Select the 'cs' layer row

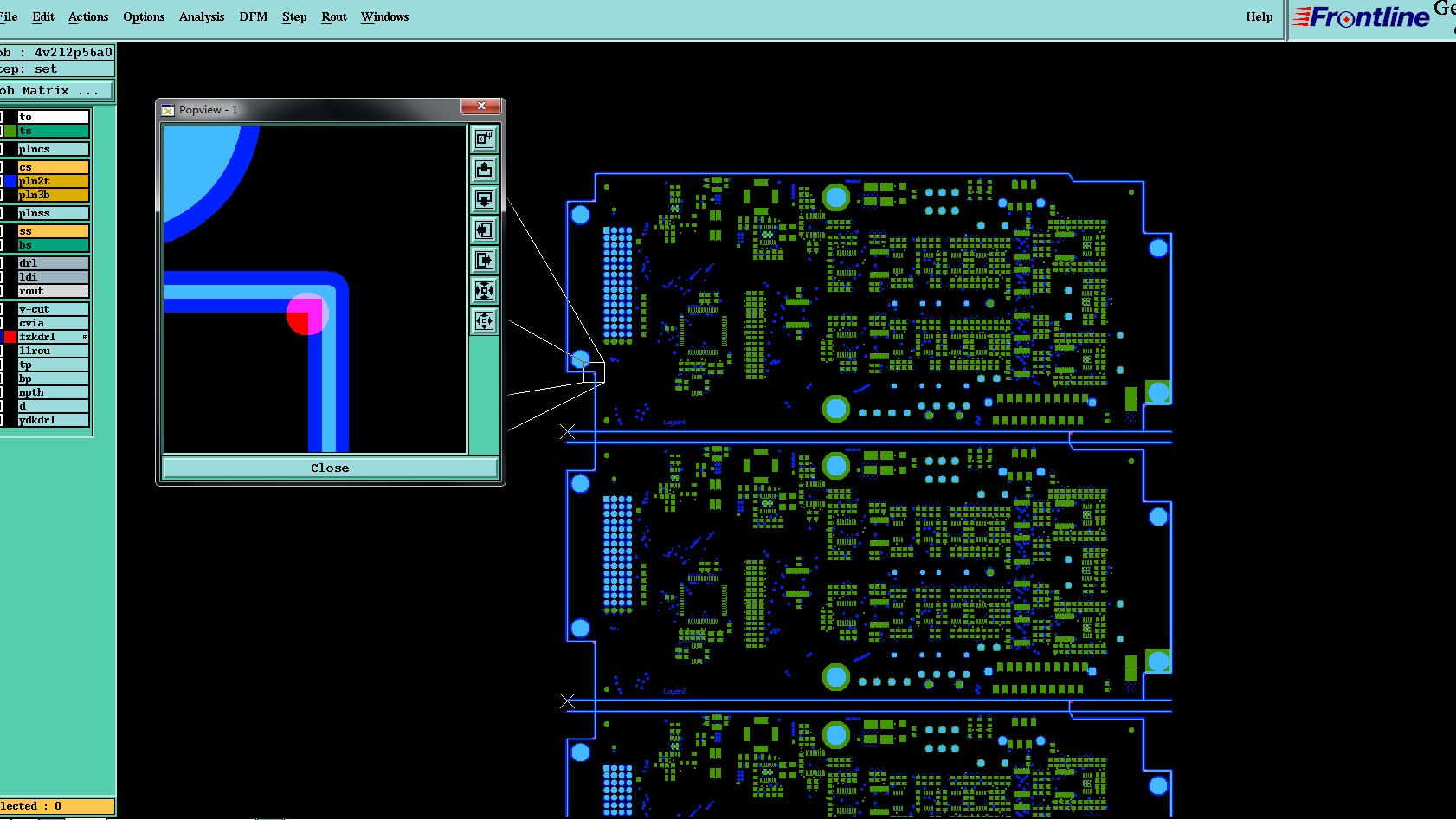click(x=54, y=167)
